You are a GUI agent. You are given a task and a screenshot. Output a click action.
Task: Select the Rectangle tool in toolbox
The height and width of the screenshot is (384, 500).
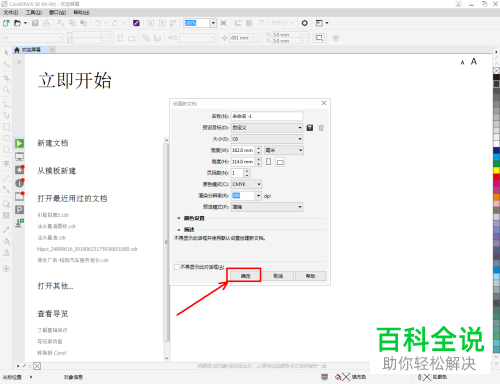click(6, 127)
